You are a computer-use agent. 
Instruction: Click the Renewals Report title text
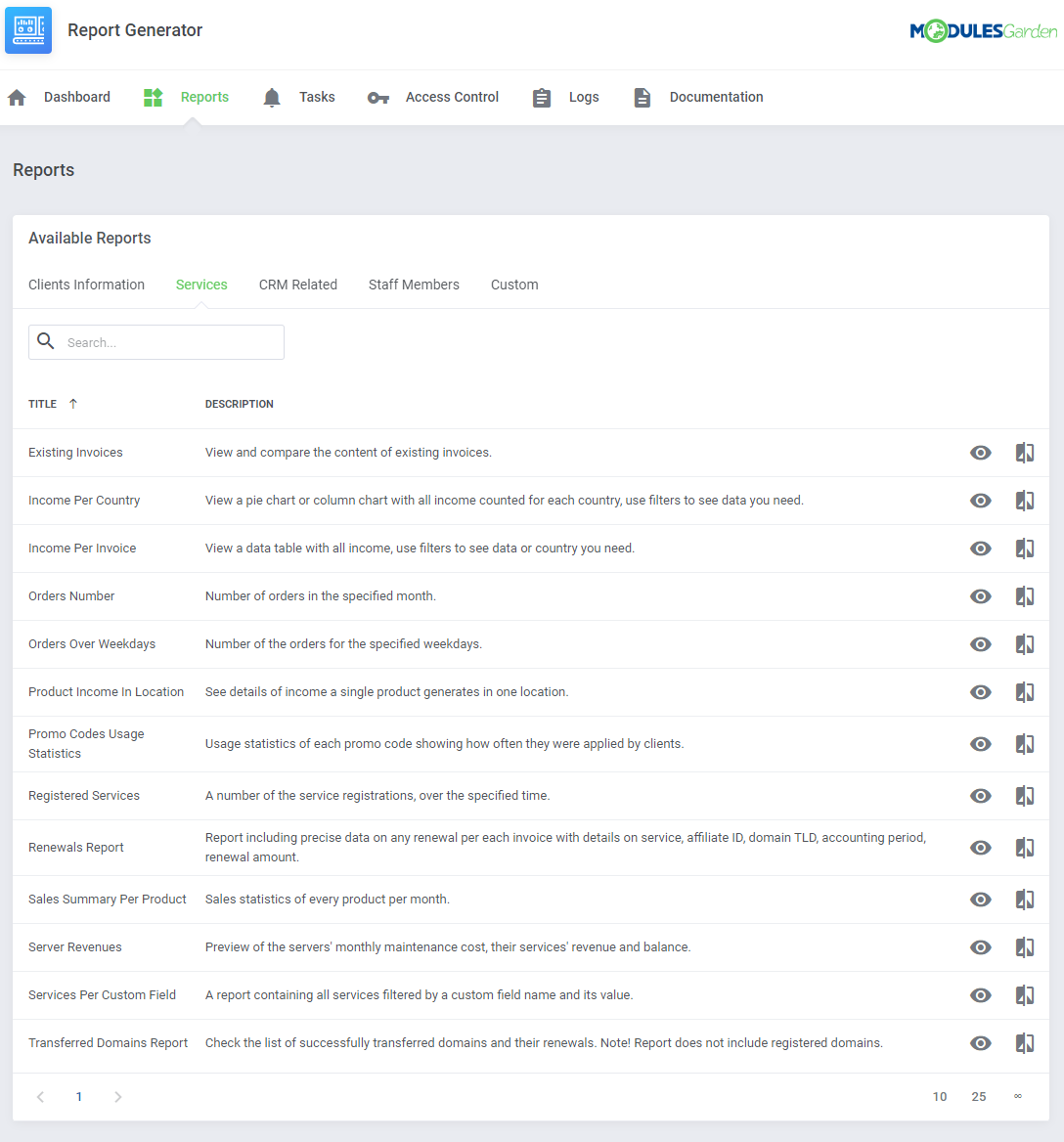click(76, 848)
